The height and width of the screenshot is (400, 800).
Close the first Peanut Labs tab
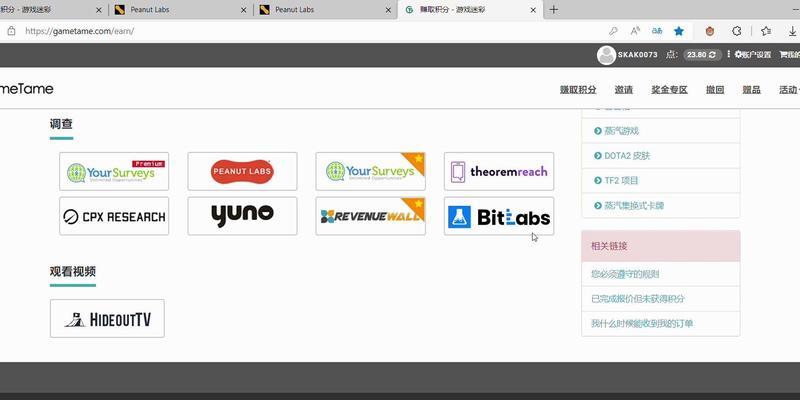(243, 10)
